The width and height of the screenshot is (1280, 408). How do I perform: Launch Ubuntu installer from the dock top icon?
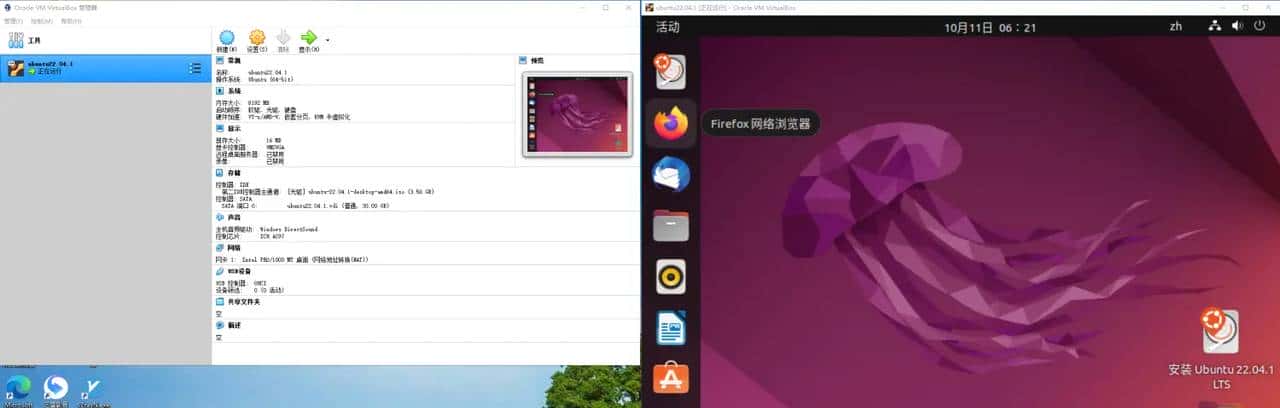click(670, 70)
